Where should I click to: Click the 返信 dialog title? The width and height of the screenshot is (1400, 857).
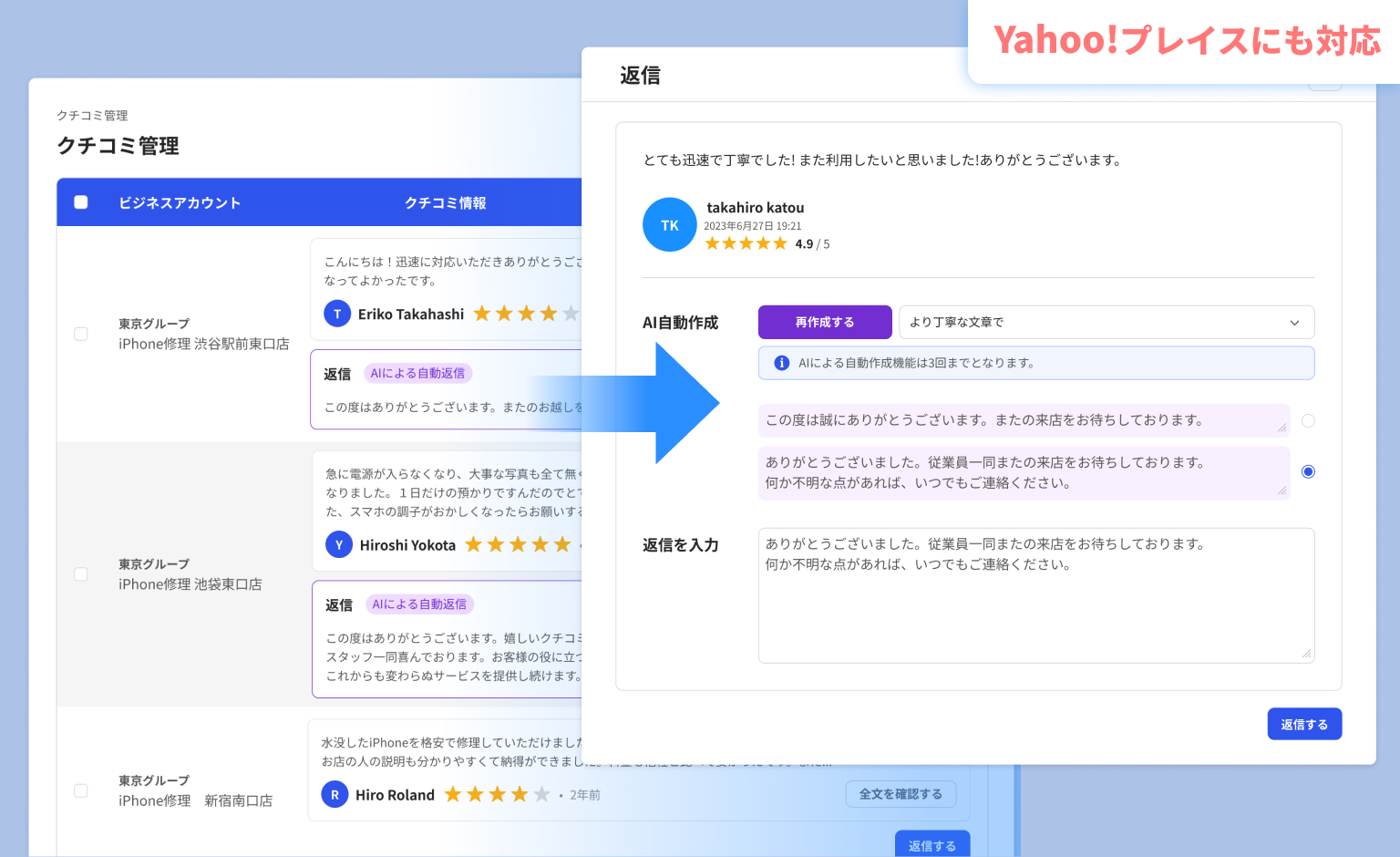coord(640,75)
